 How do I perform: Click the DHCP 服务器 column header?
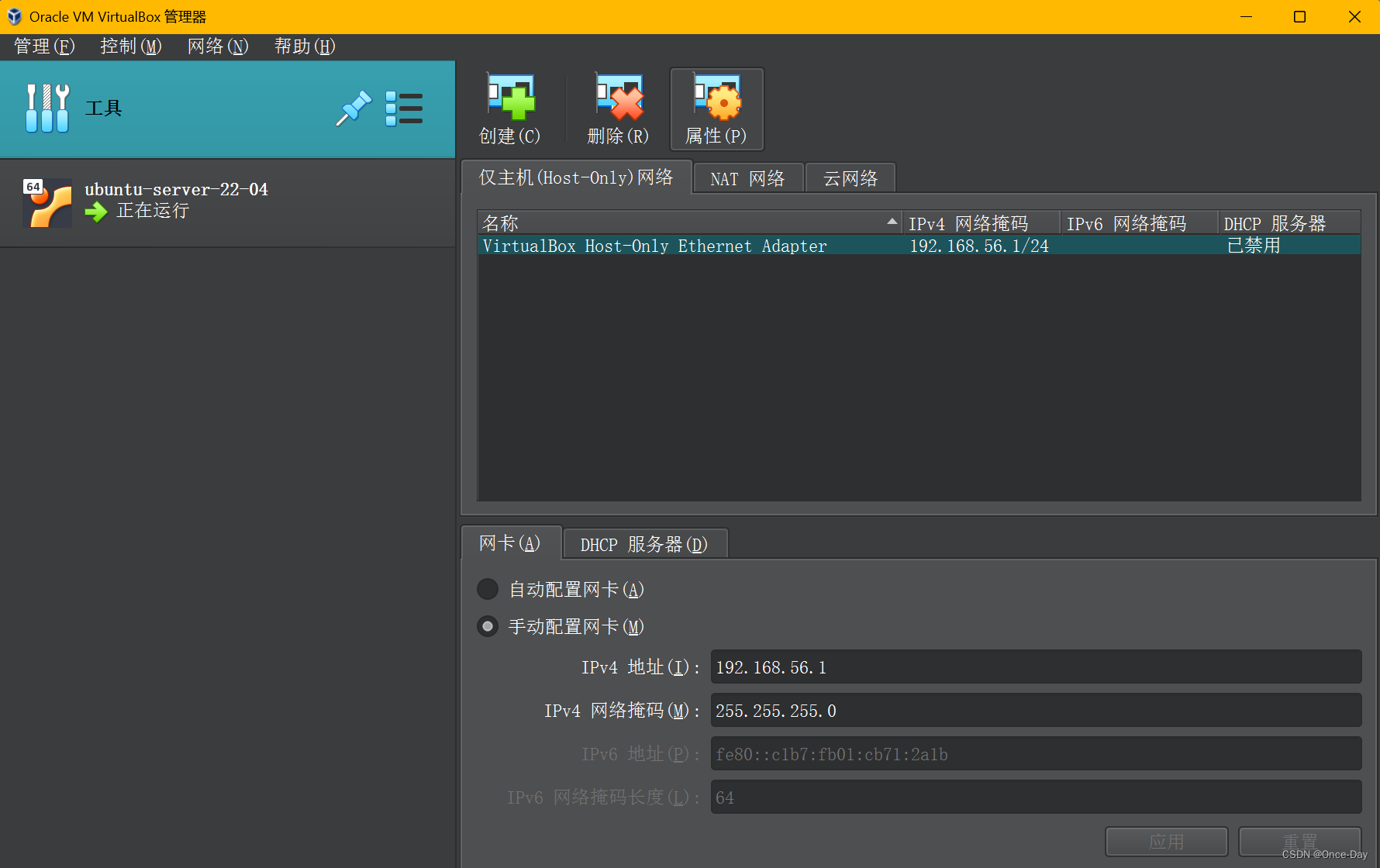[x=1290, y=223]
